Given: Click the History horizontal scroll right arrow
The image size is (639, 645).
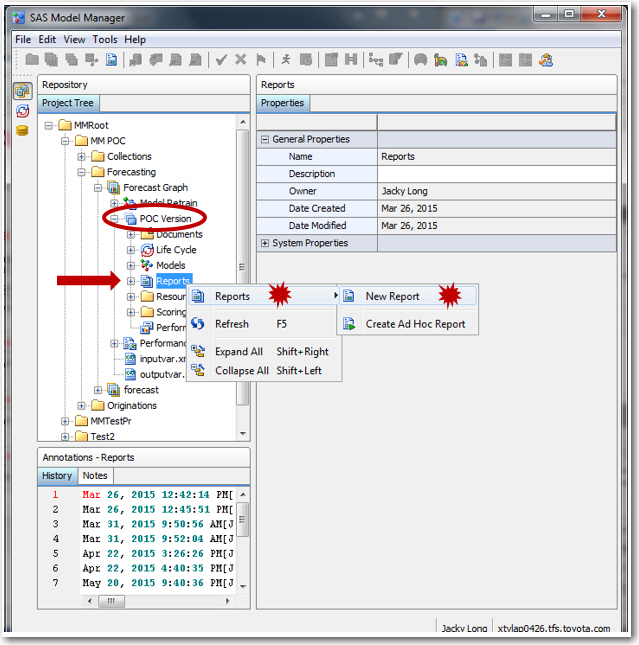Looking at the screenshot, I should 228,601.
